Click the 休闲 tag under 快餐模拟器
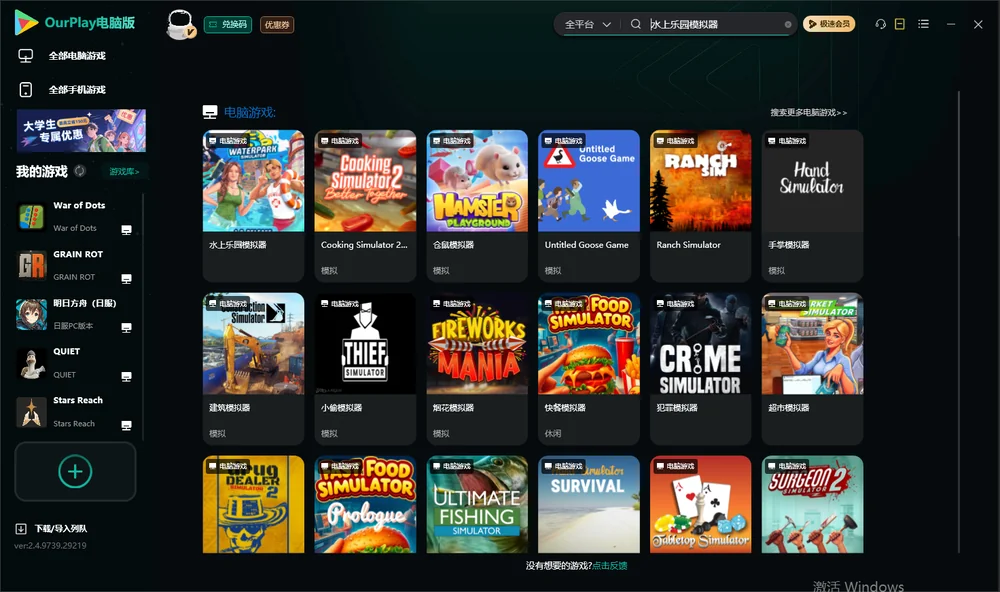The width and height of the screenshot is (1000, 592). tap(553, 433)
